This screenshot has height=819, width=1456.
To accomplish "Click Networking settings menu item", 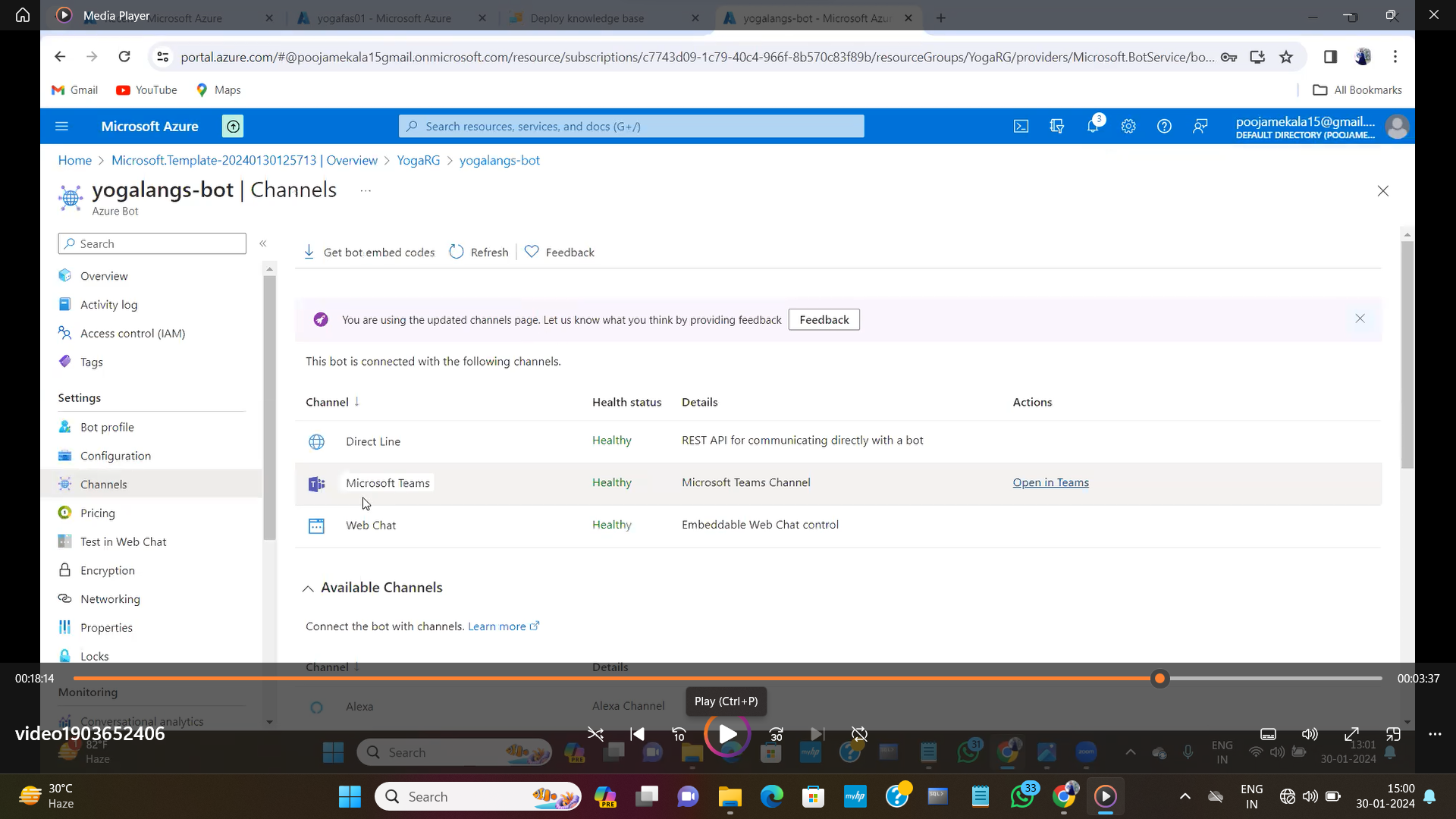I will [x=110, y=598].
